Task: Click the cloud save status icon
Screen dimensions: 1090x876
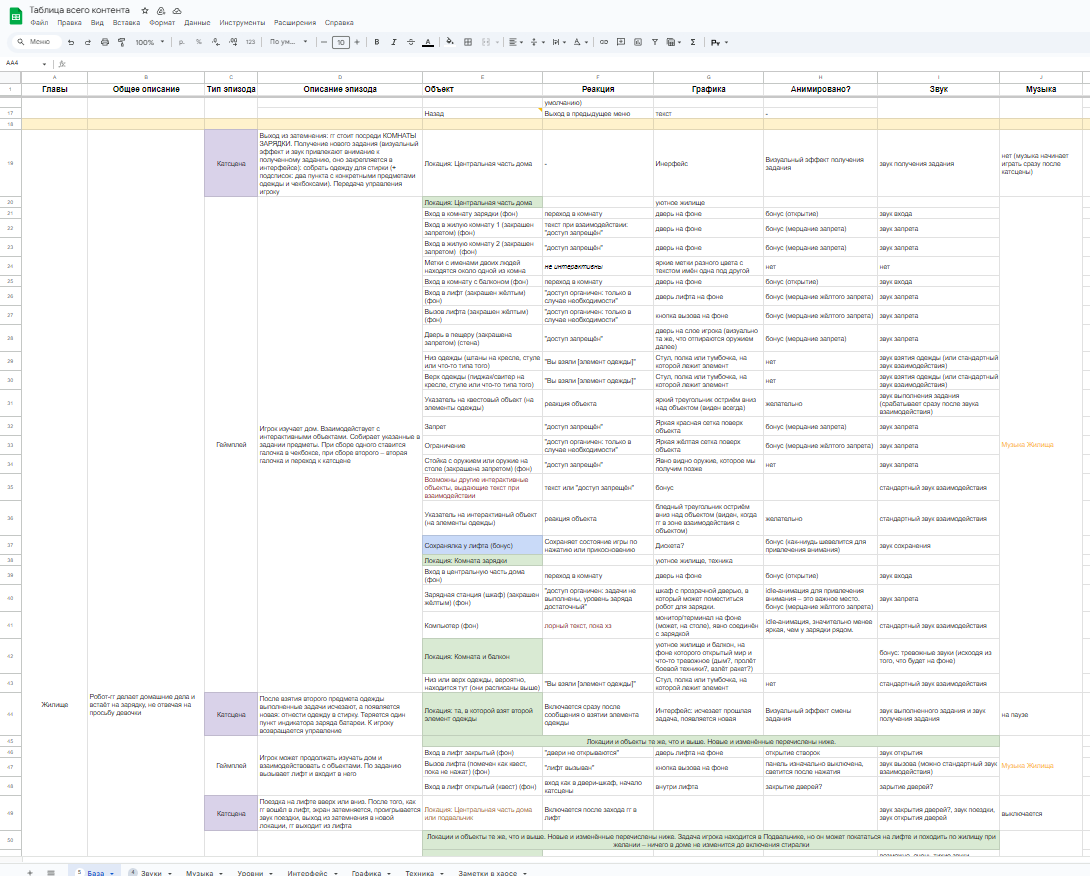Action: click(177, 10)
